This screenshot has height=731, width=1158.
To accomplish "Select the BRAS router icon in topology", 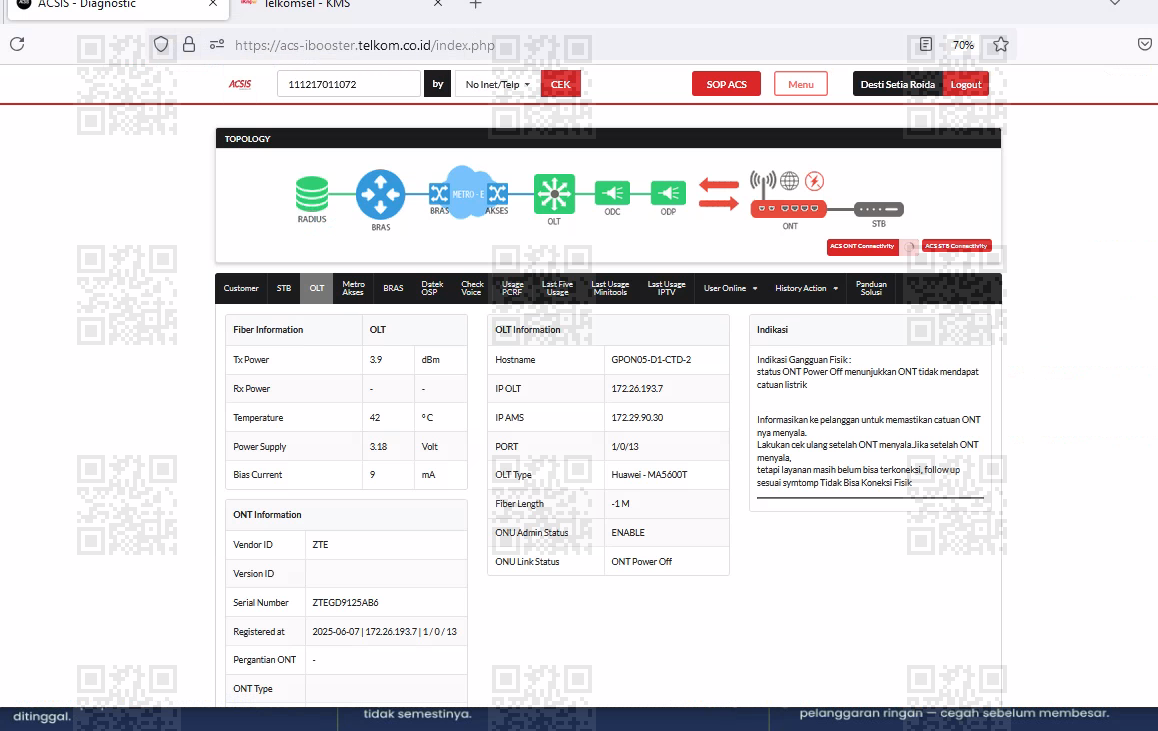I will tap(380, 194).
